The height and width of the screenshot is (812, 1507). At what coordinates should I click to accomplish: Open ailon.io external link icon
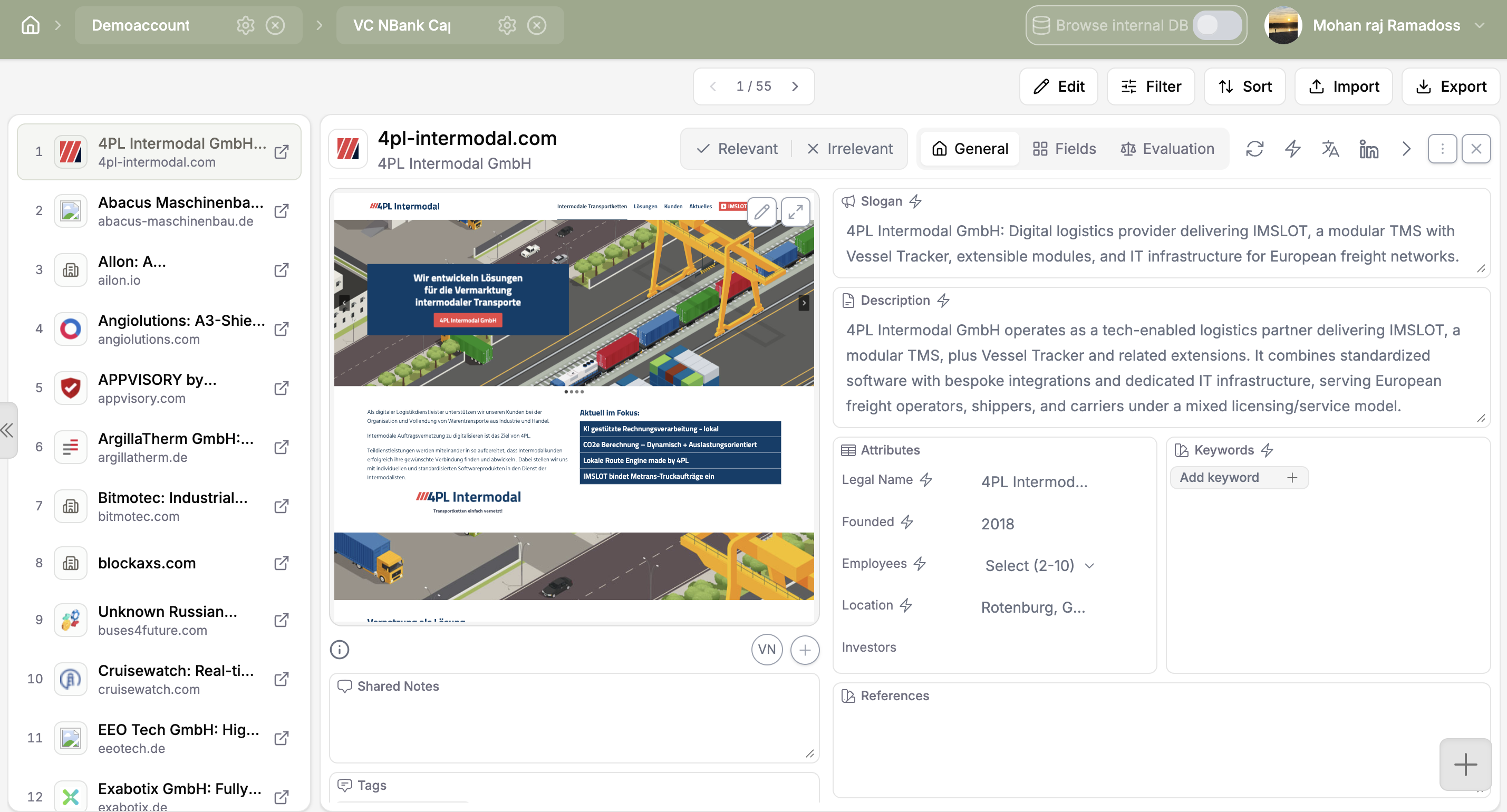pyautogui.click(x=282, y=269)
